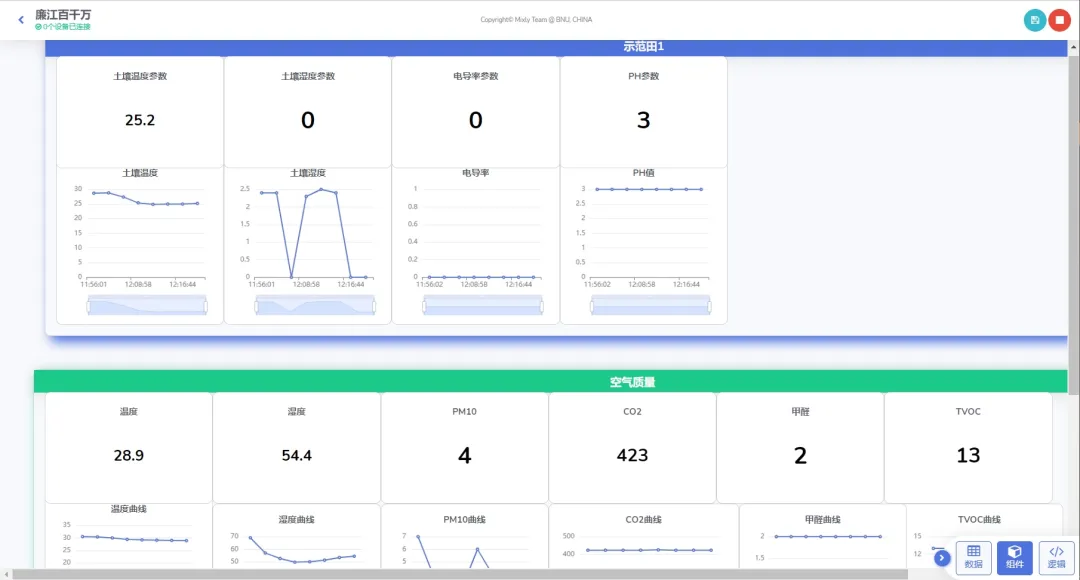Click the device connection status text
This screenshot has width=1080, height=580.
click(65, 27)
